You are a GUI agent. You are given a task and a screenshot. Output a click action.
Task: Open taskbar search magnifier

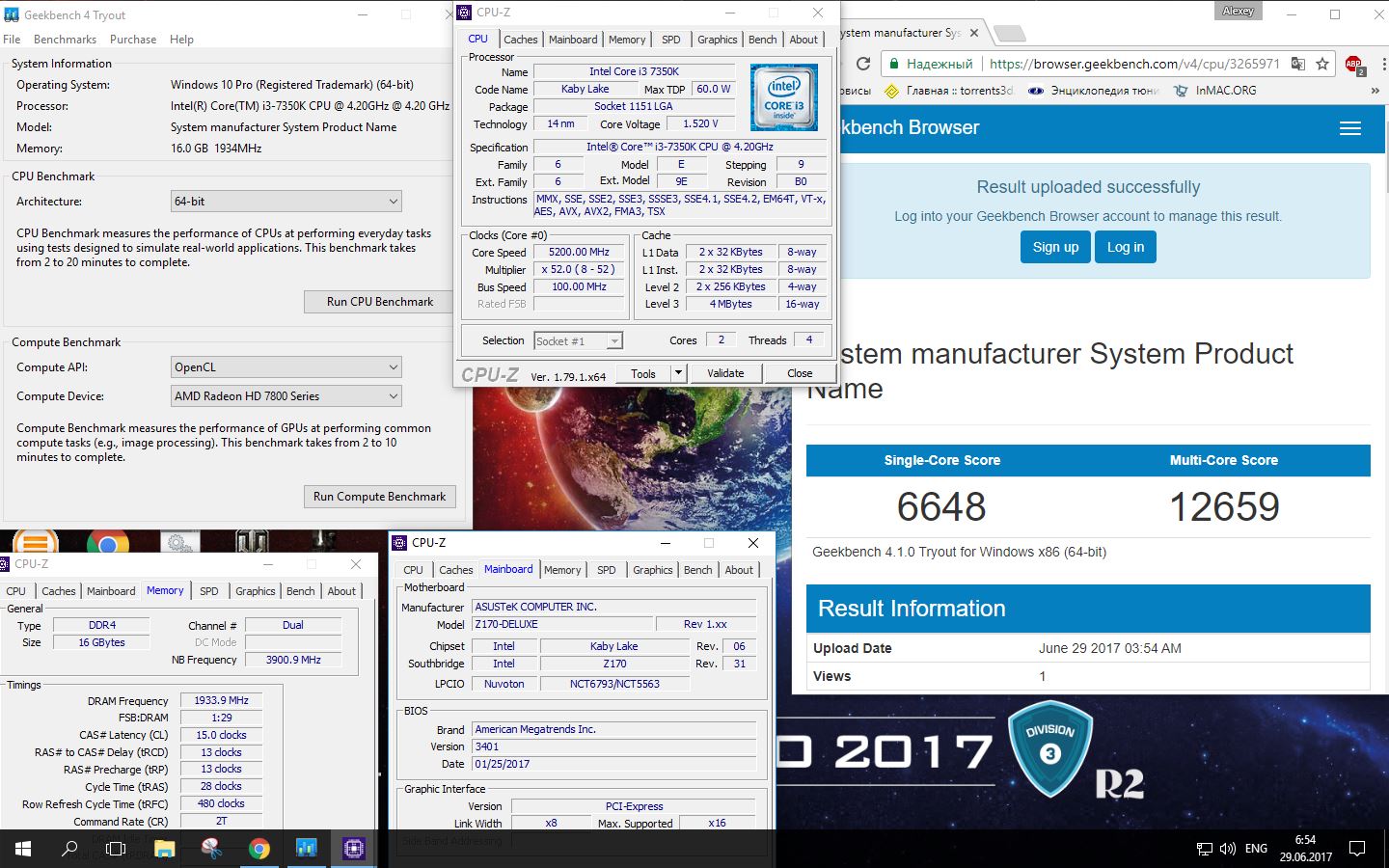(x=69, y=849)
